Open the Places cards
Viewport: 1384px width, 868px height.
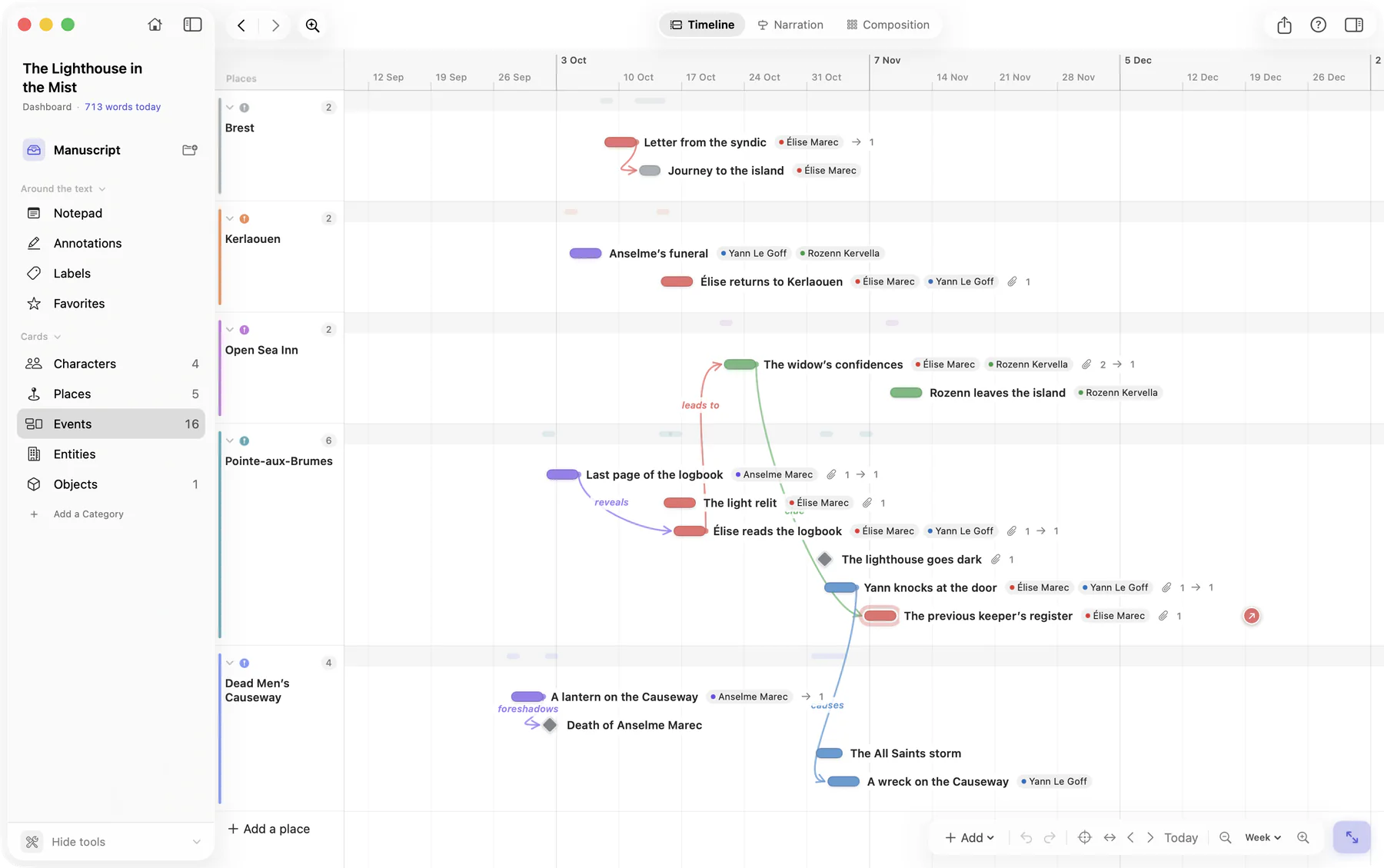point(111,394)
